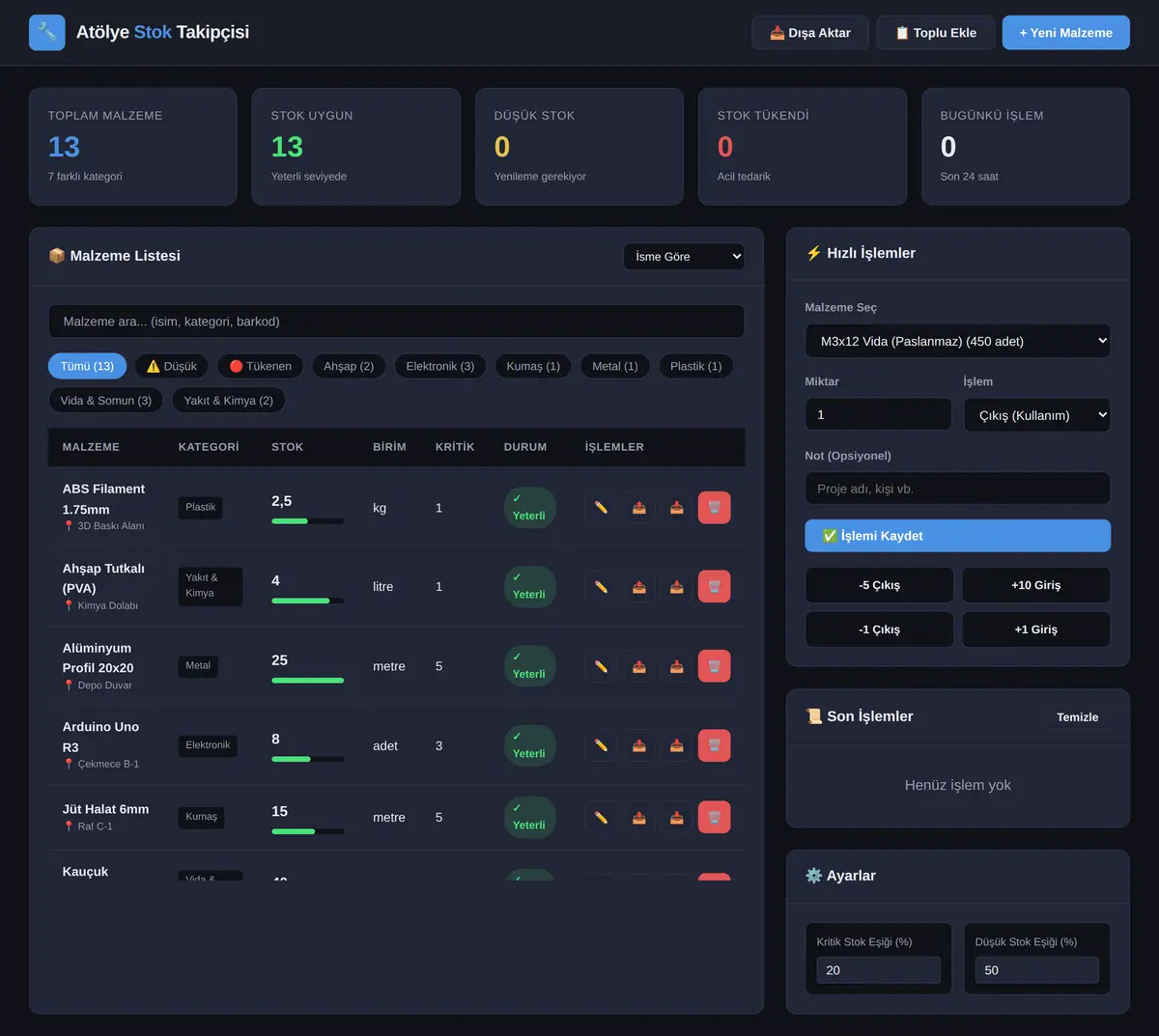Choose the Vida & Somun (3) filter
This screenshot has height=1036, width=1159.
(106, 401)
